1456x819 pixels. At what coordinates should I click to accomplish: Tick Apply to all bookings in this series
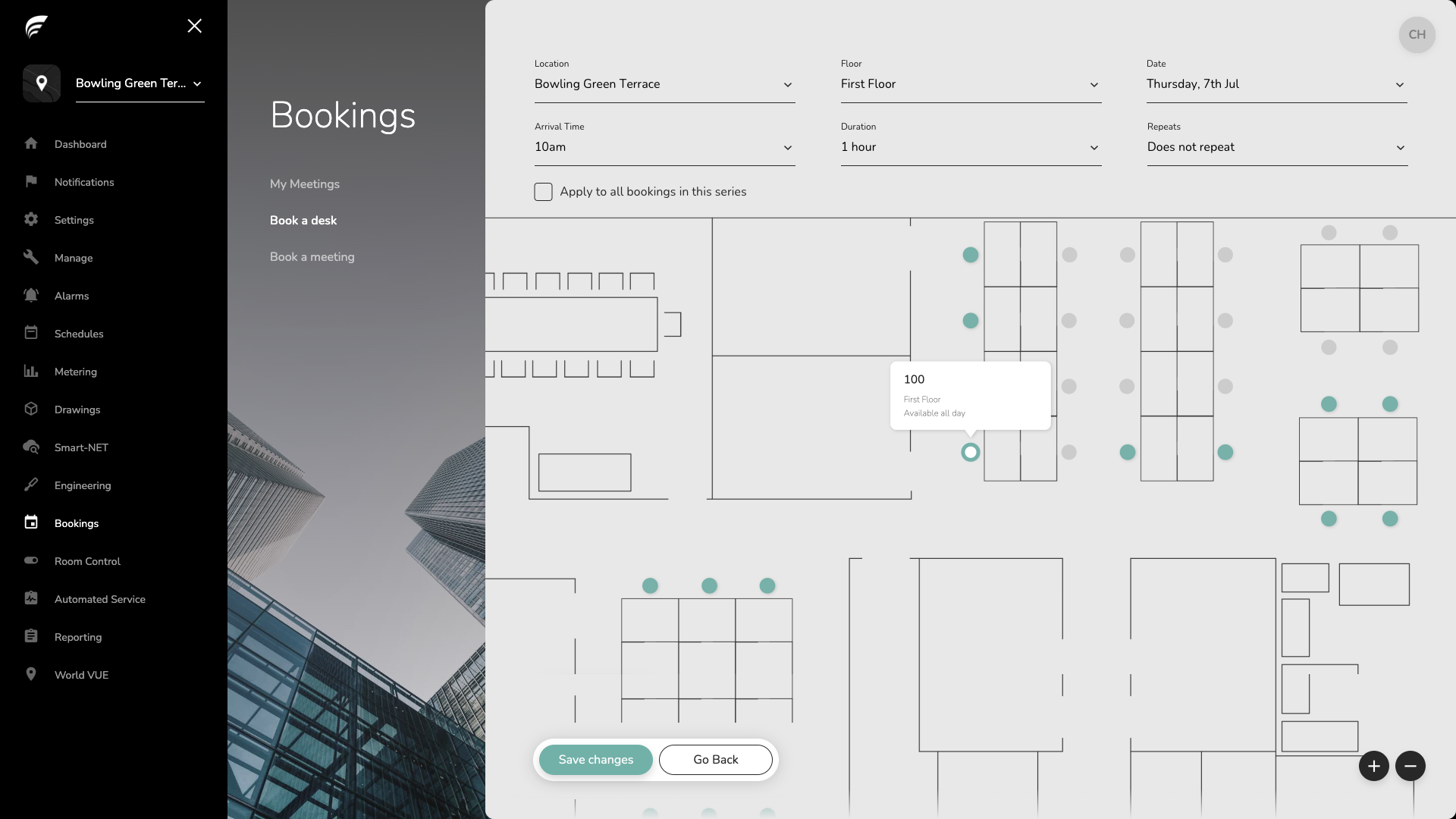click(543, 192)
